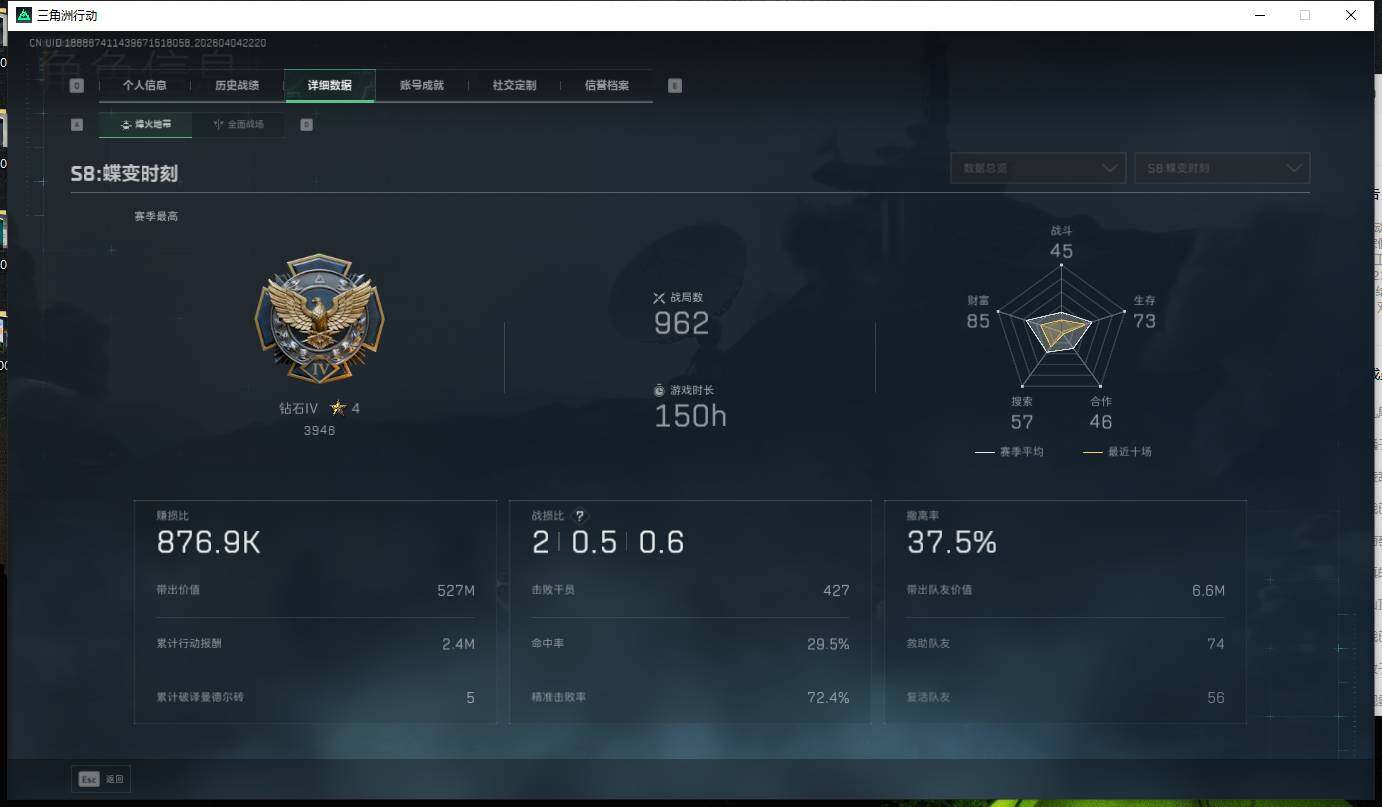1382x807 pixels.
Task: Open the 历史战绩 tab
Action: click(237, 86)
